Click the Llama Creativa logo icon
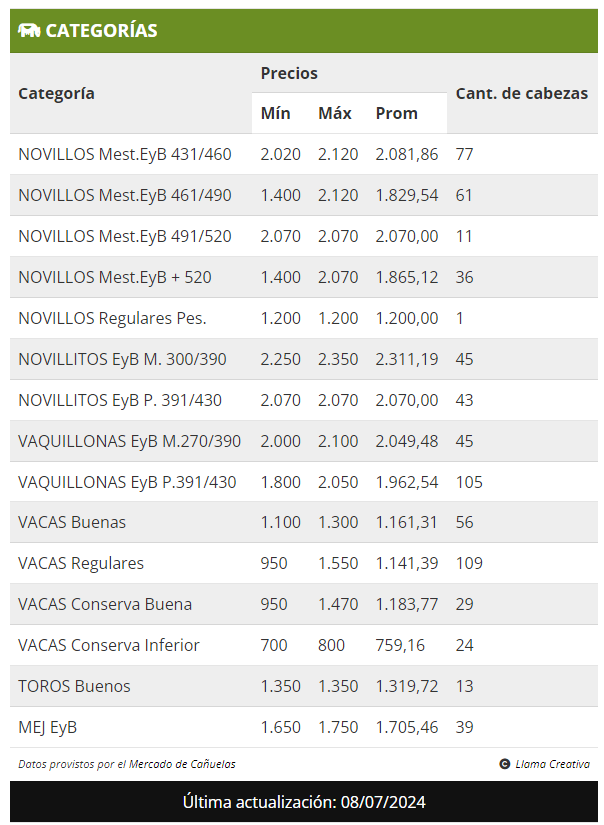The image size is (604, 825). click(x=505, y=764)
